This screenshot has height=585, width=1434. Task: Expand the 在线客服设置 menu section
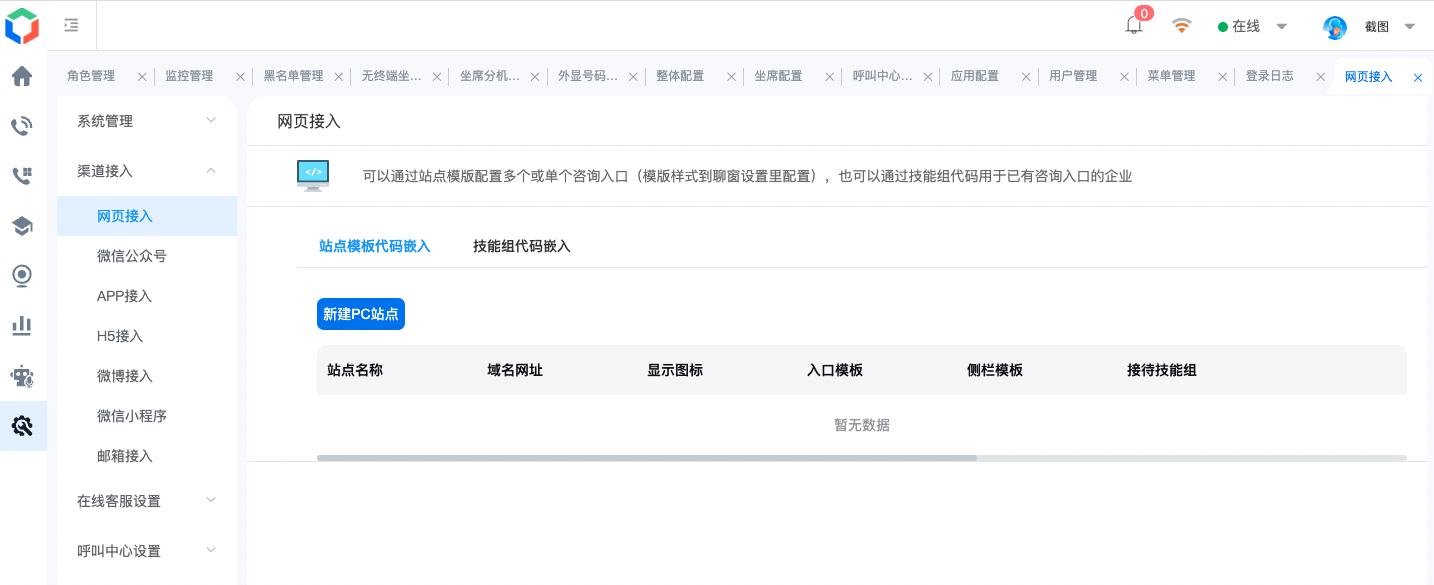147,501
